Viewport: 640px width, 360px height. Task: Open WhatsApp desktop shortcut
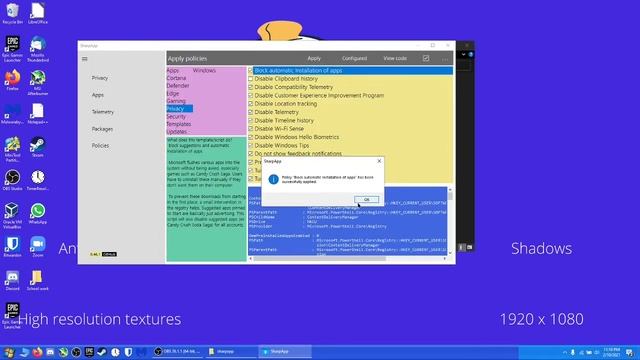(x=38, y=214)
